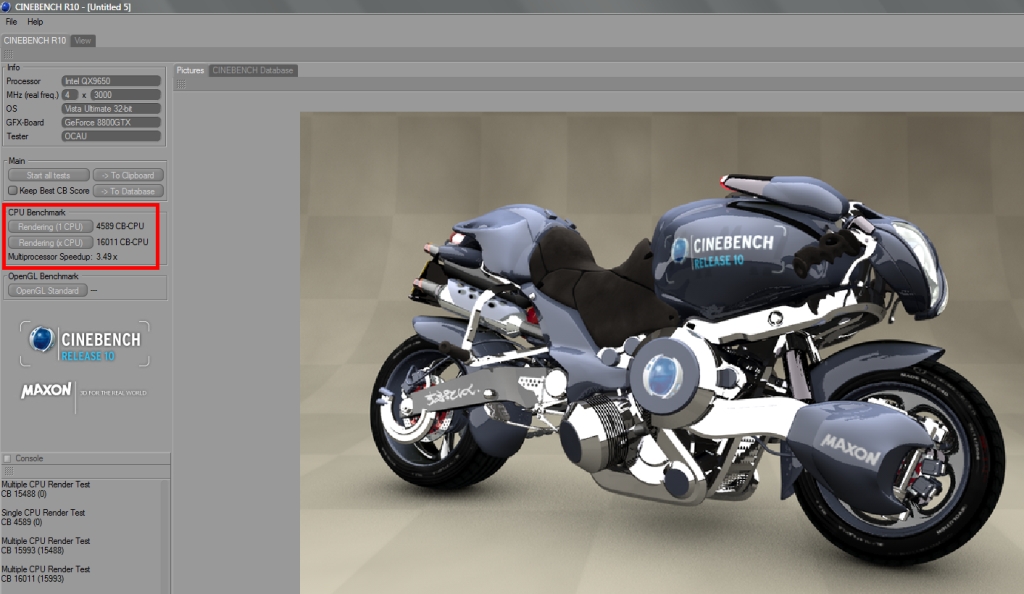Click console line CB 15993 (15488)
The width and height of the screenshot is (1024, 594).
click(33, 550)
